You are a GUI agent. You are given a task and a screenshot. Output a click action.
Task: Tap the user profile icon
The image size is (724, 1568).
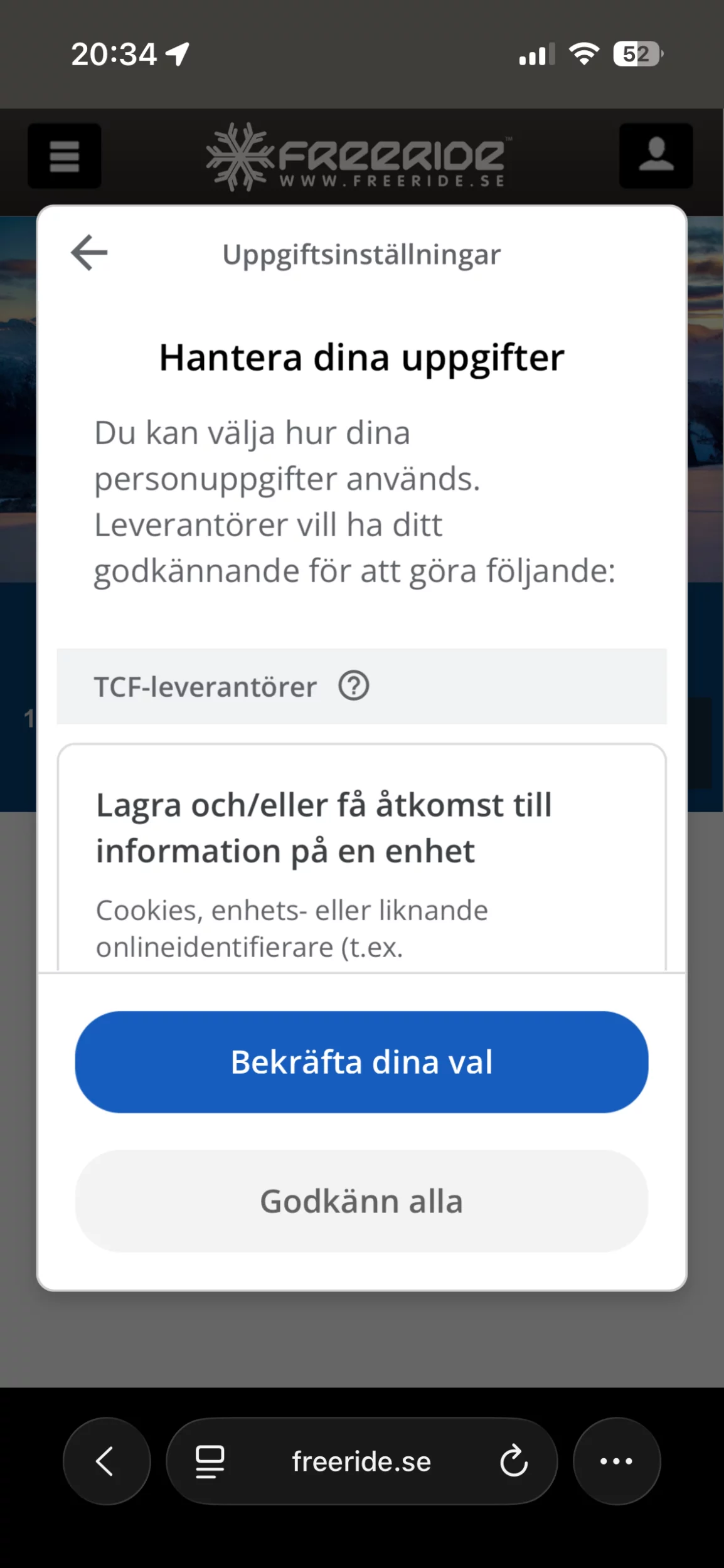click(x=656, y=156)
